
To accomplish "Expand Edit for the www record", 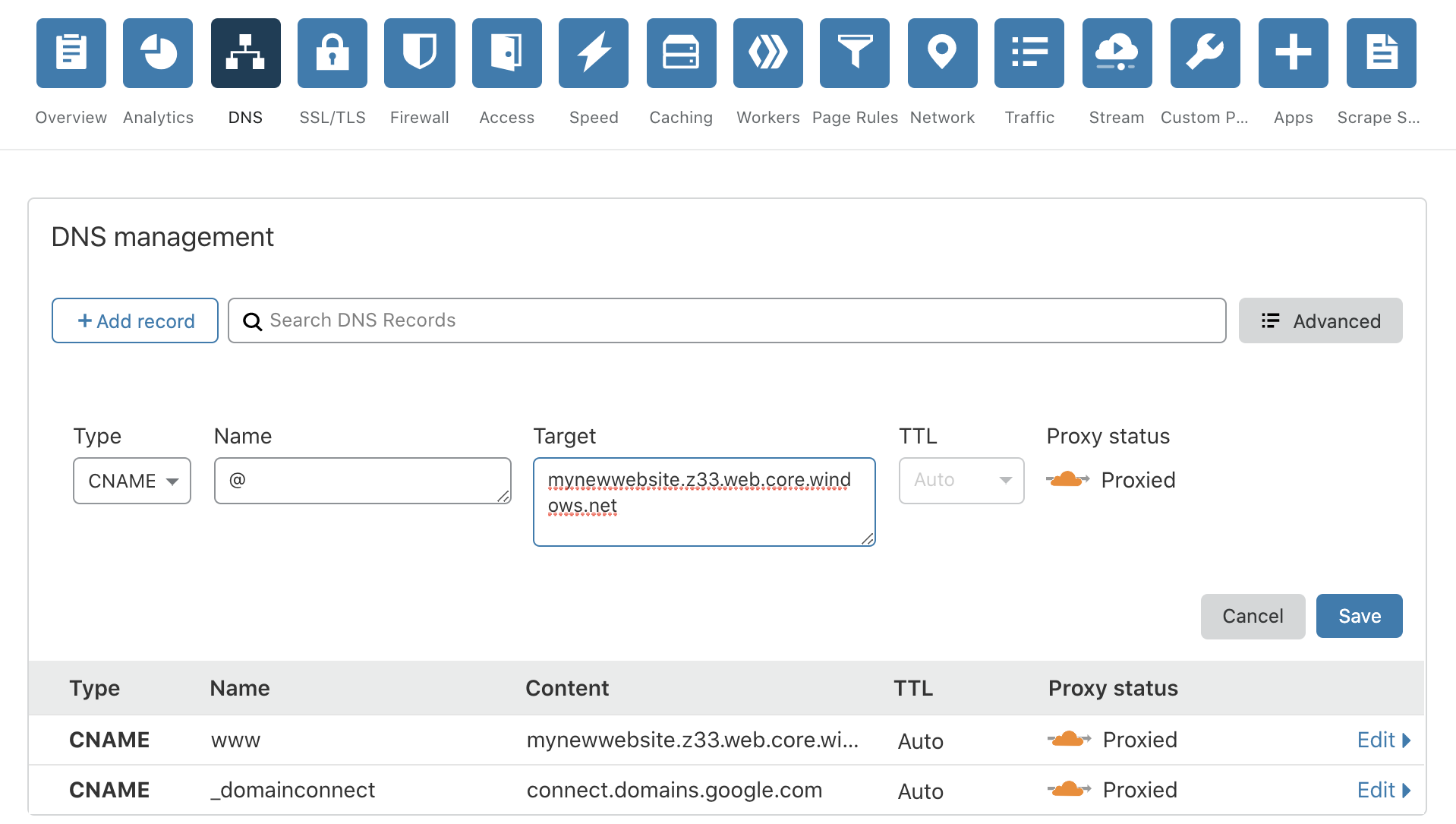I will pyautogui.click(x=1384, y=740).
